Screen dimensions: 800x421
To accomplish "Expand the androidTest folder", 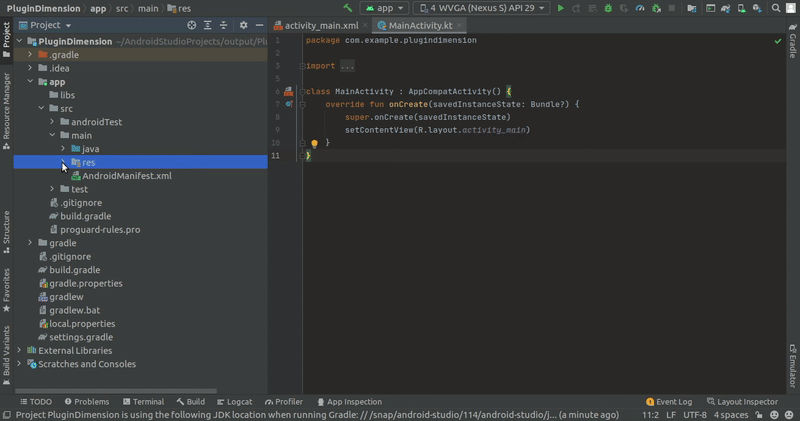I will (52, 122).
